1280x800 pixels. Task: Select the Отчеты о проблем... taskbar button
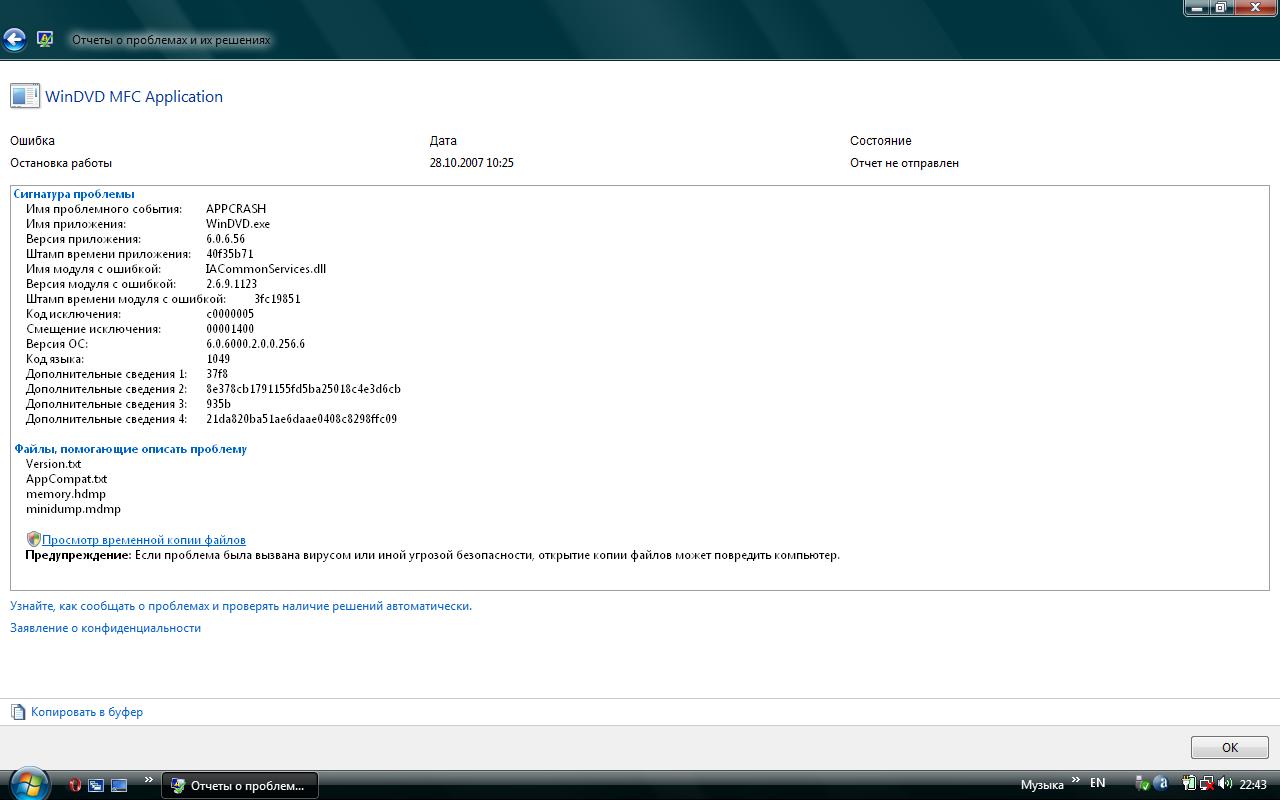240,785
